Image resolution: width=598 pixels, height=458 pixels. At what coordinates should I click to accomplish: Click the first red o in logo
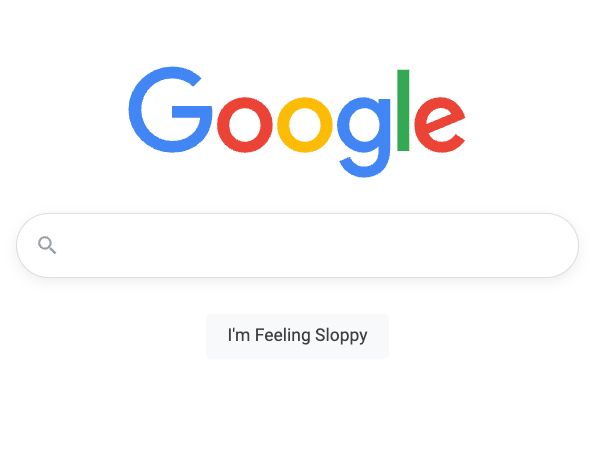[x=245, y=125]
